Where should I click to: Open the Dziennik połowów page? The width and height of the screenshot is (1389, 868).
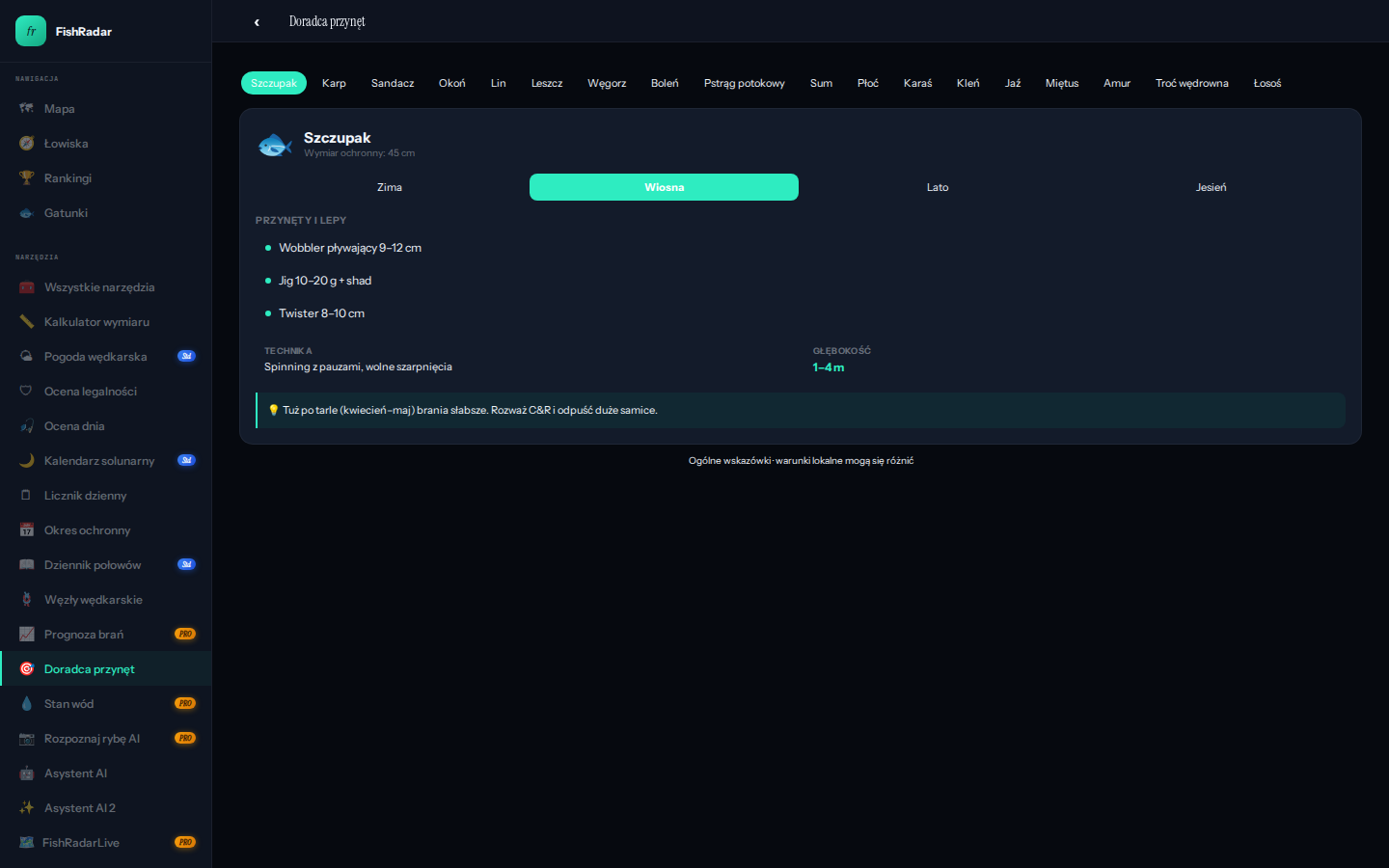(x=93, y=565)
